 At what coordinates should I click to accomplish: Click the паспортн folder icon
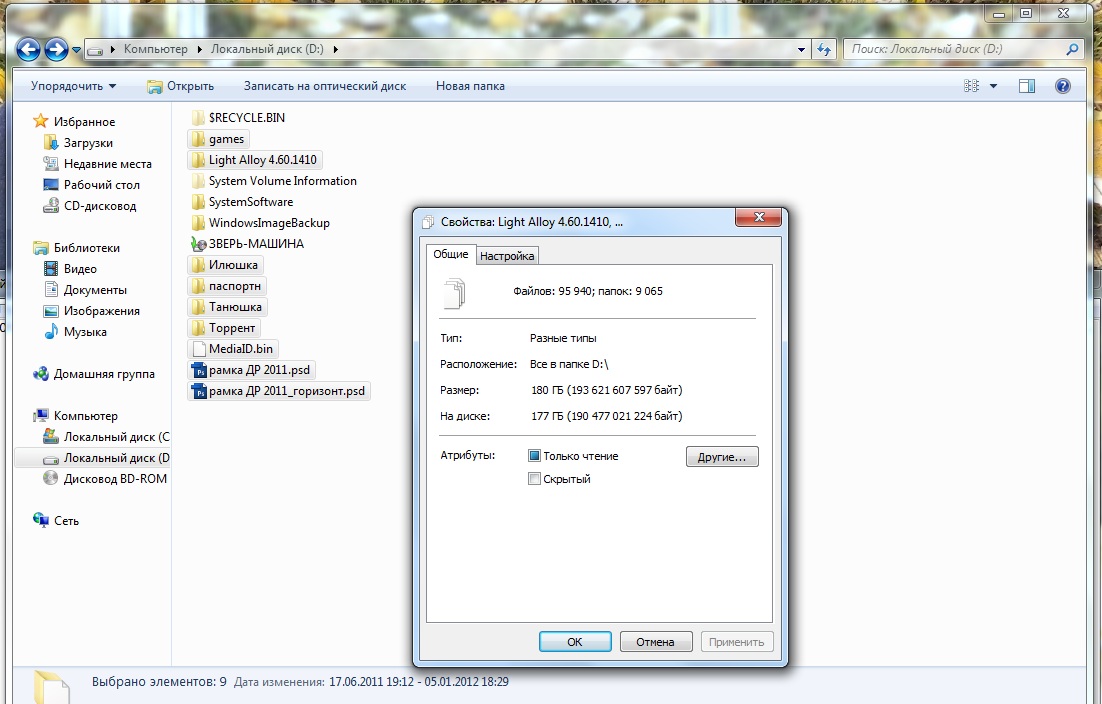coord(198,286)
